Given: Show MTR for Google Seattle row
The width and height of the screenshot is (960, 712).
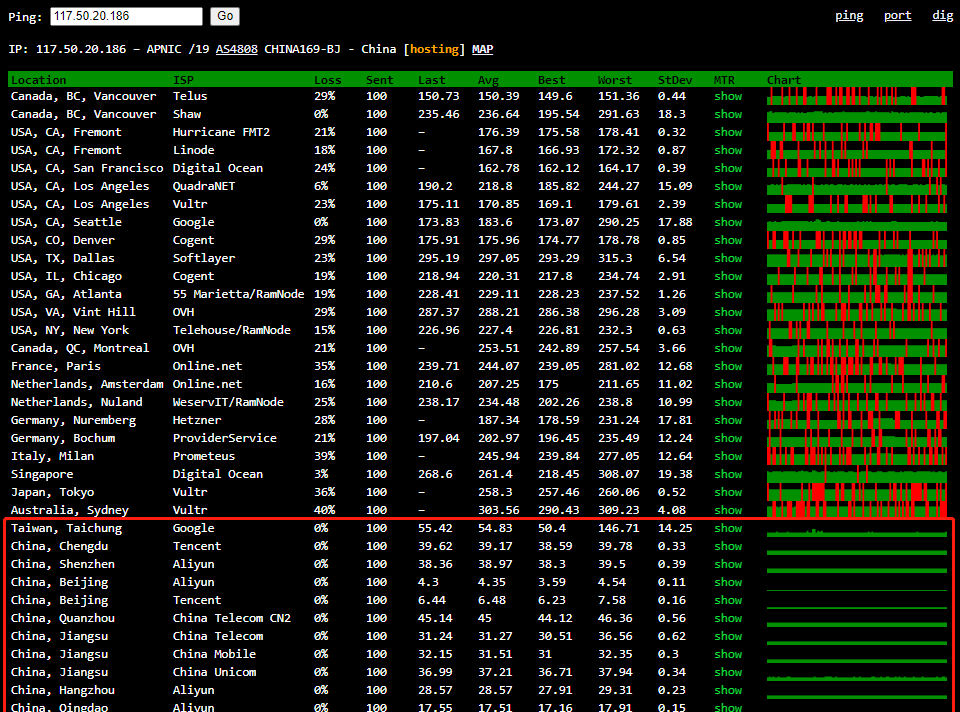Looking at the screenshot, I should (x=728, y=222).
